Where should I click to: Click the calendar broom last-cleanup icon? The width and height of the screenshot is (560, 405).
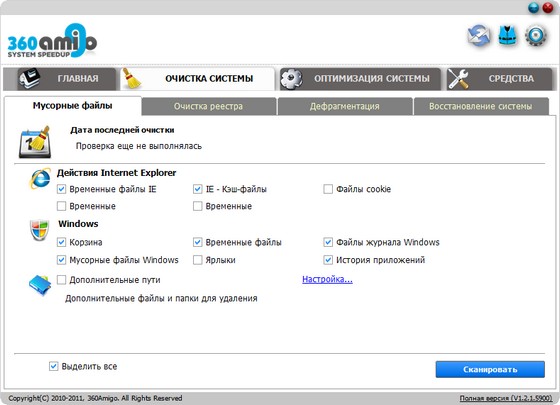[35, 142]
